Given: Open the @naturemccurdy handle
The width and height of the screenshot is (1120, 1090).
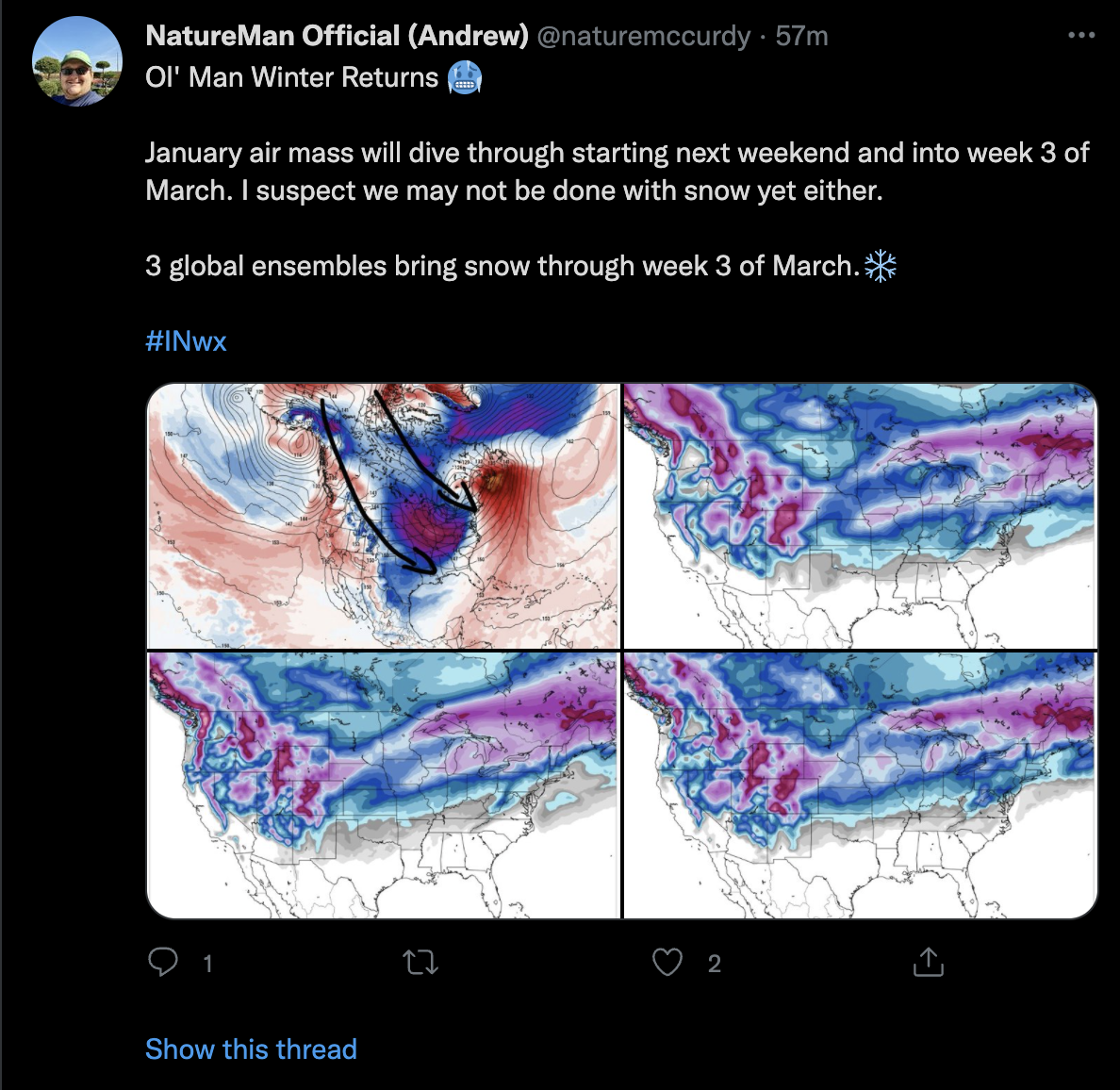Looking at the screenshot, I should (644, 35).
